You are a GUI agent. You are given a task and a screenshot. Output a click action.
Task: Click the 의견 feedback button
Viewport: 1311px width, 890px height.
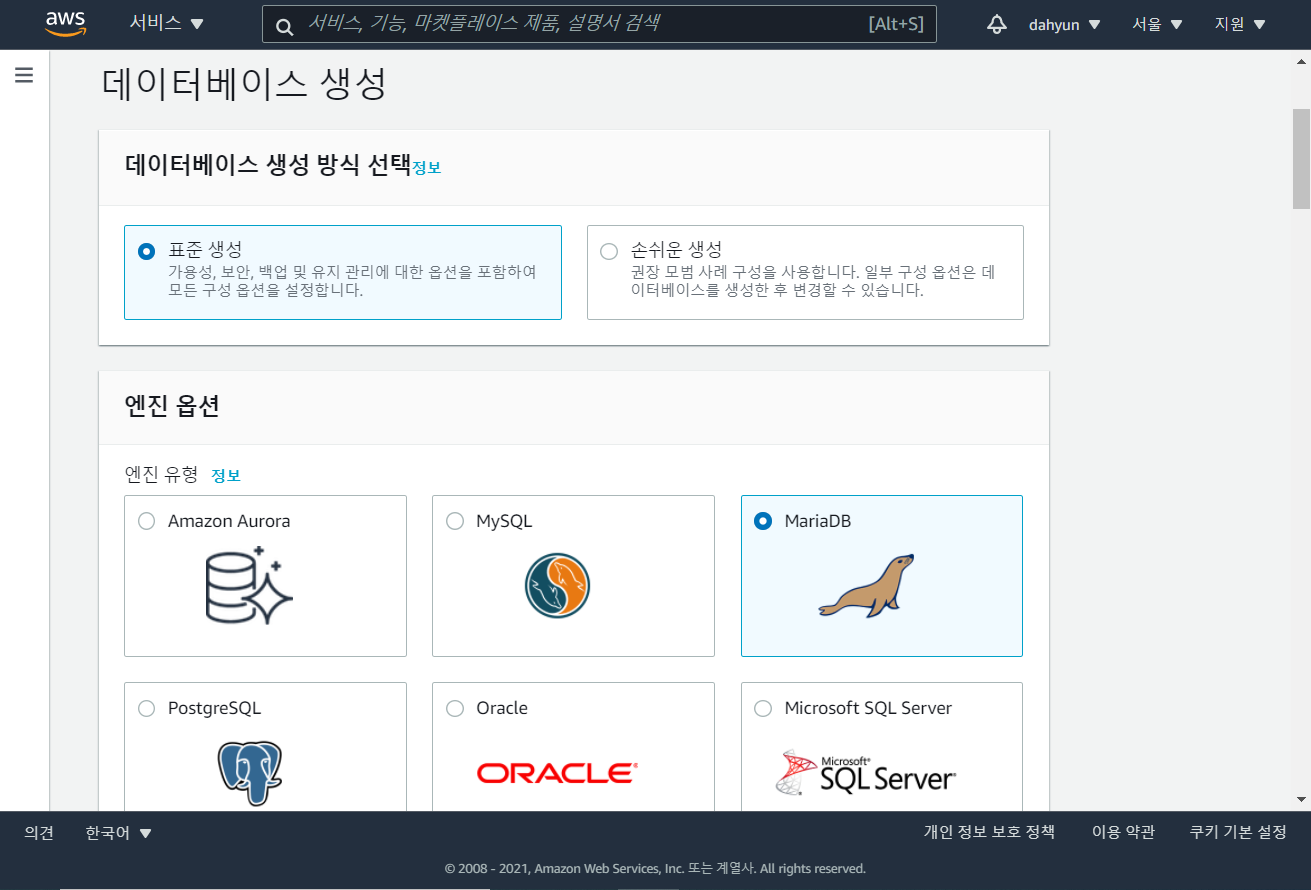click(x=39, y=833)
